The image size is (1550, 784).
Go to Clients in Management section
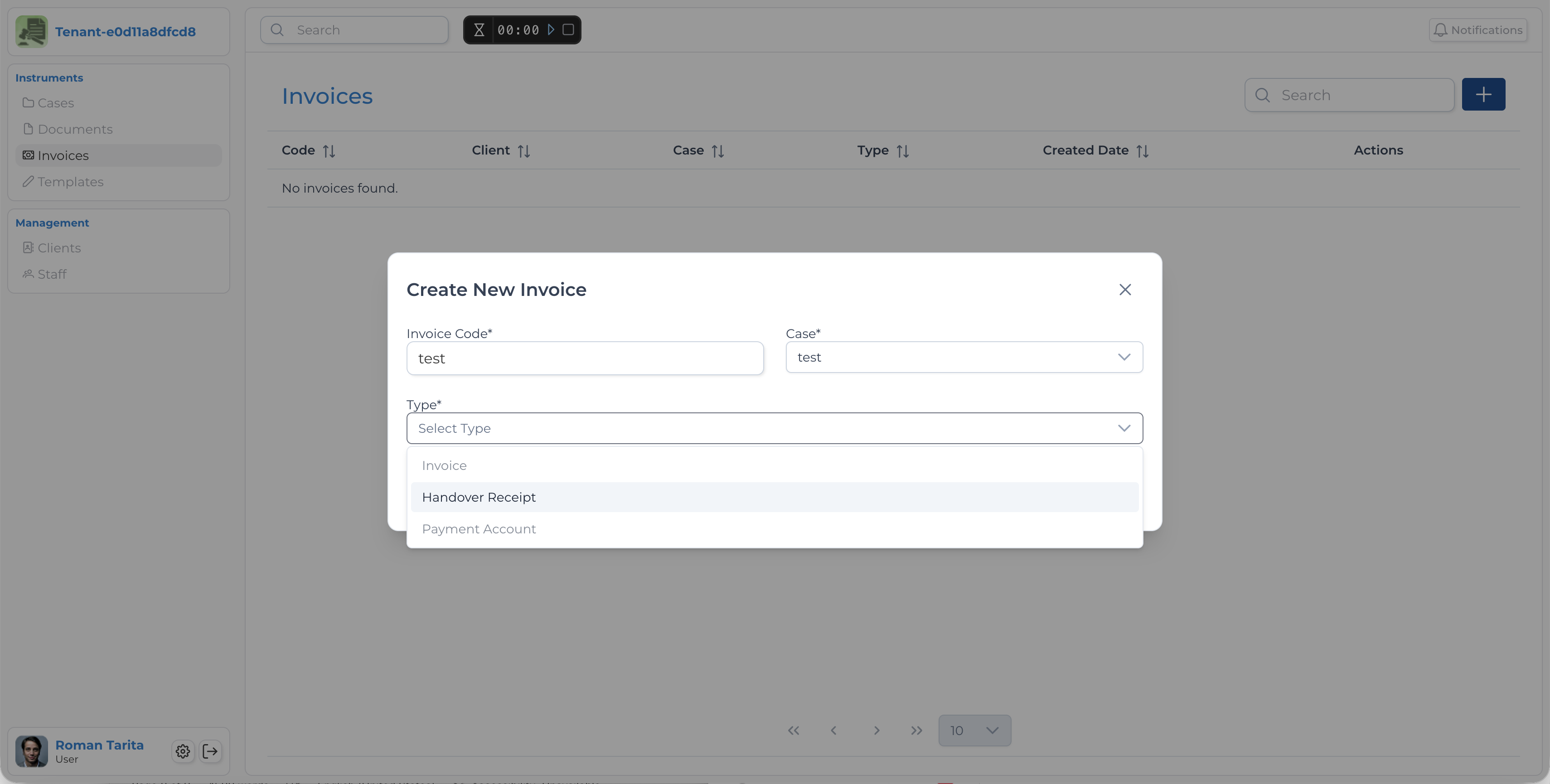click(59, 248)
